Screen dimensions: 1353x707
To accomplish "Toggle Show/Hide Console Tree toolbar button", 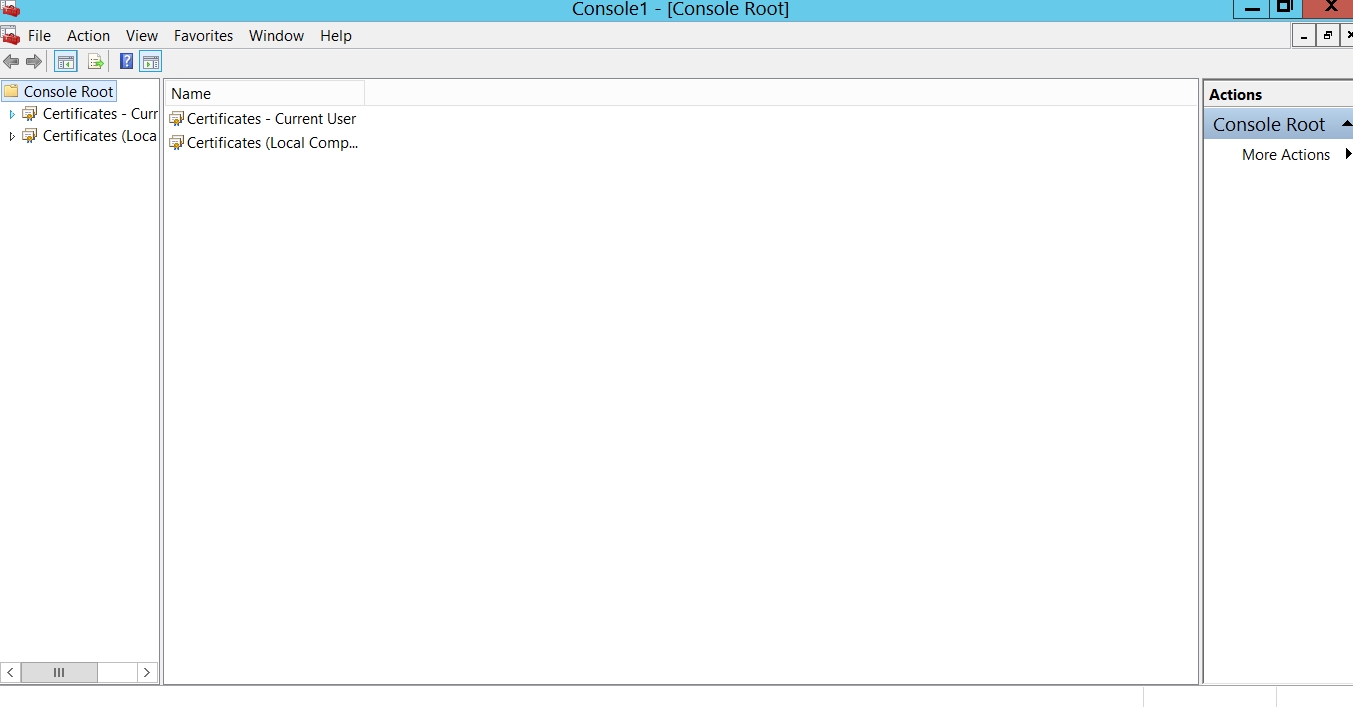I will coord(65,62).
